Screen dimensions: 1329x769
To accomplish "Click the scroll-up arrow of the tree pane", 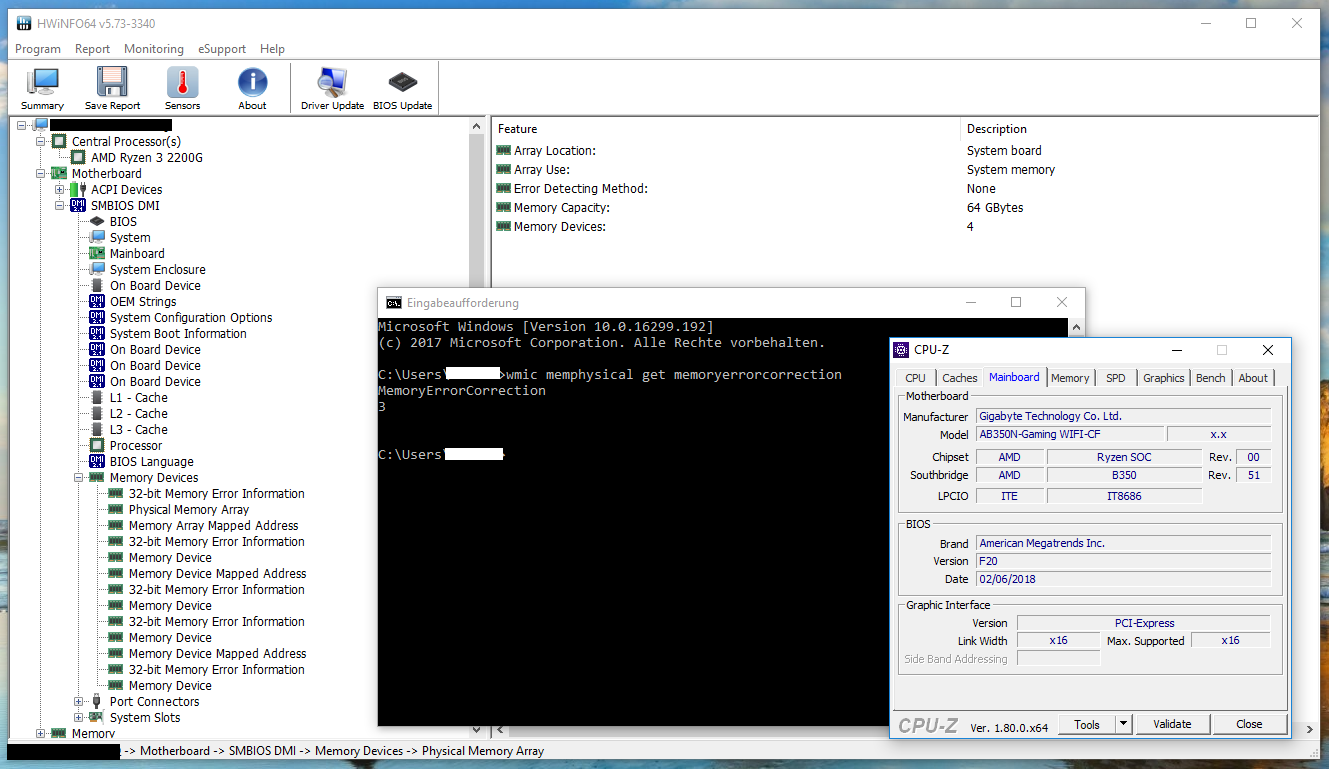I will [476, 126].
